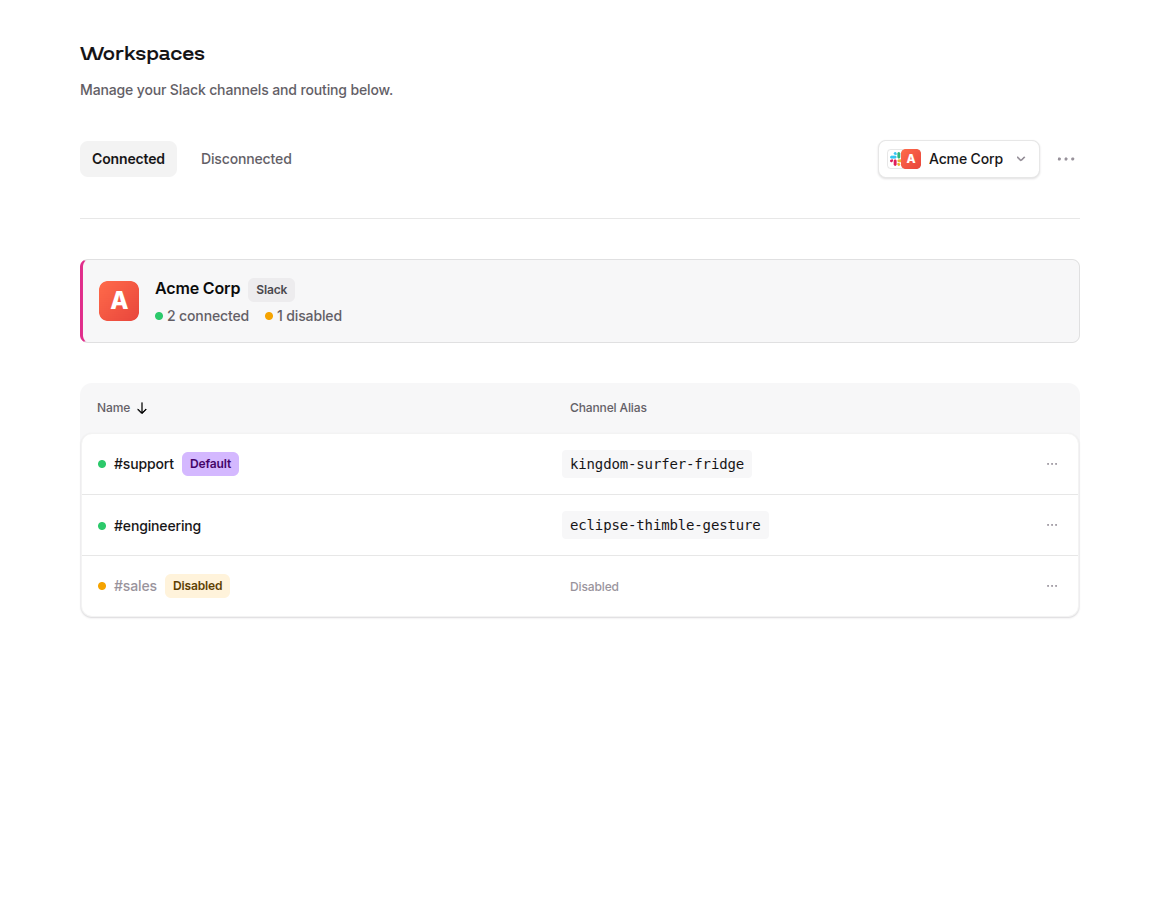Click the Default badge on #support
The height and width of the screenshot is (900, 1160).
(x=210, y=464)
